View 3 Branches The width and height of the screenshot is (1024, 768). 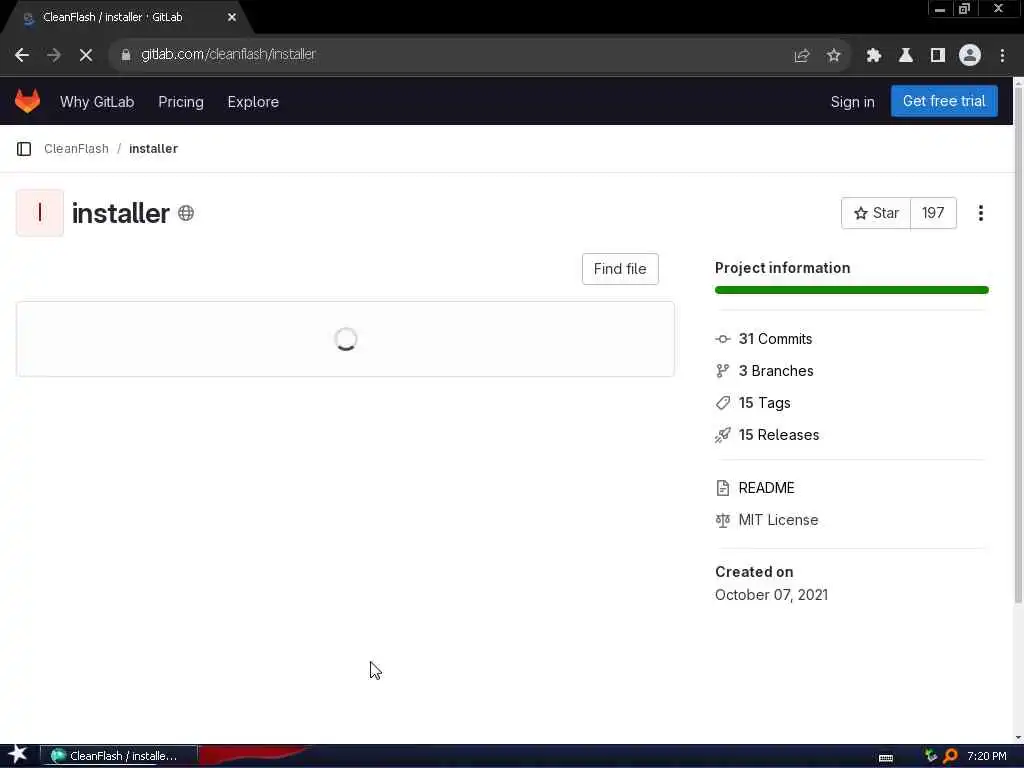click(x=776, y=371)
